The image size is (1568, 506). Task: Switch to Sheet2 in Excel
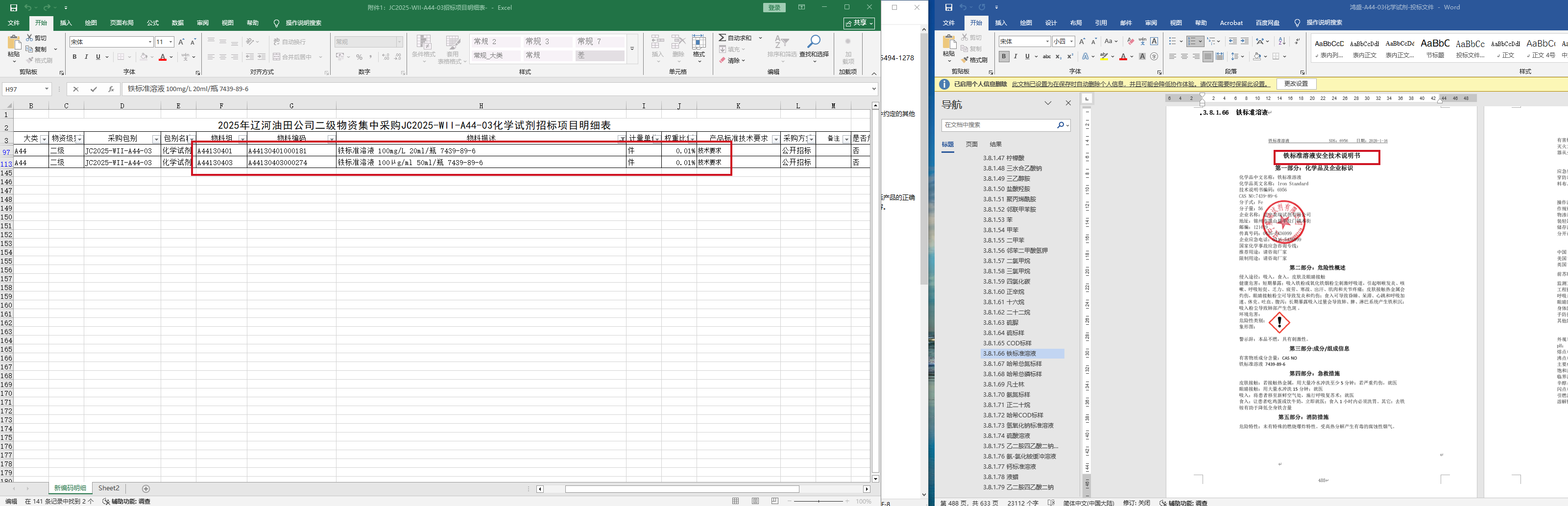click(109, 488)
